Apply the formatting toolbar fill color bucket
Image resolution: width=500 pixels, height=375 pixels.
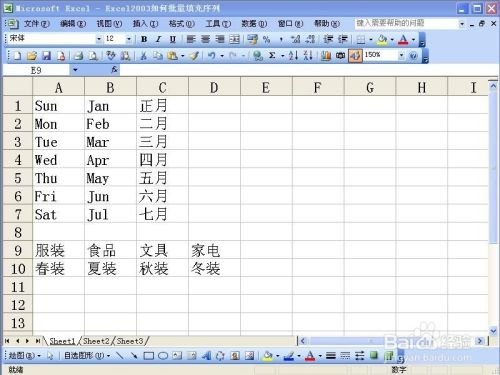pyautogui.click(x=382, y=39)
